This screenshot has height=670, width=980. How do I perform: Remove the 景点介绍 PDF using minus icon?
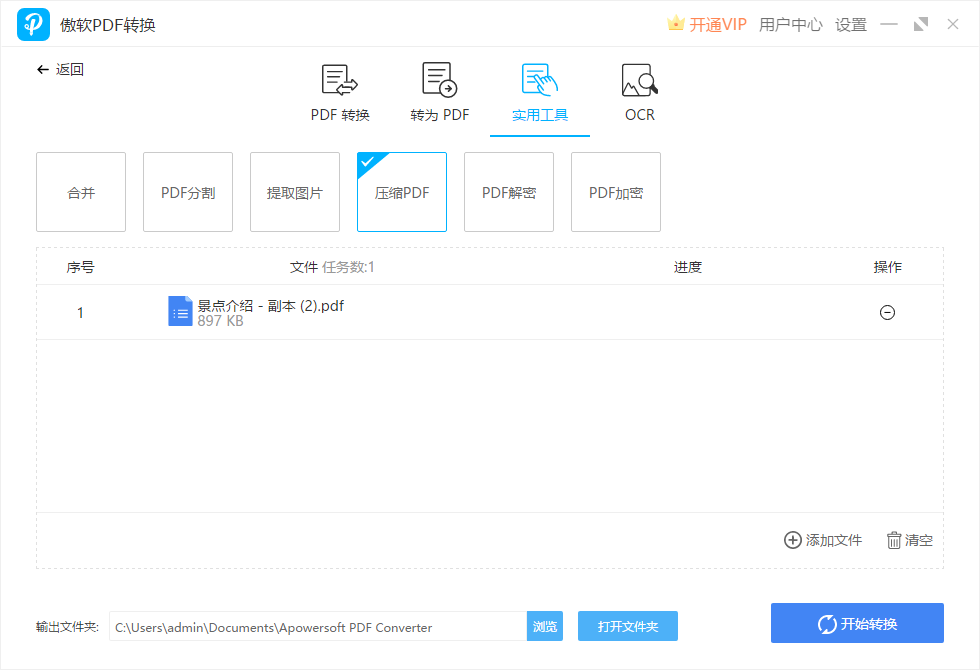tap(887, 312)
